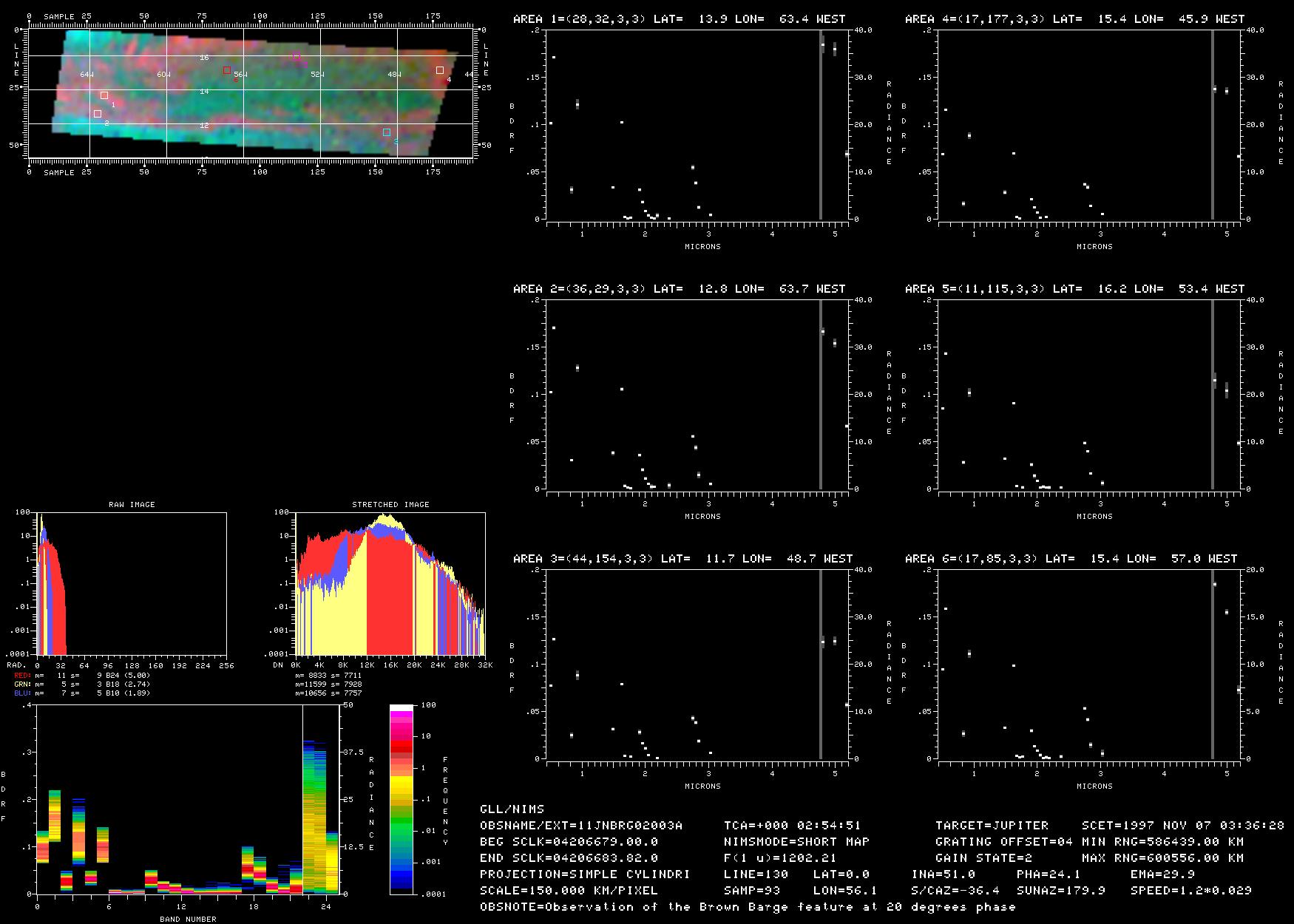Open the Stretched Image histogram plot

pos(390,584)
